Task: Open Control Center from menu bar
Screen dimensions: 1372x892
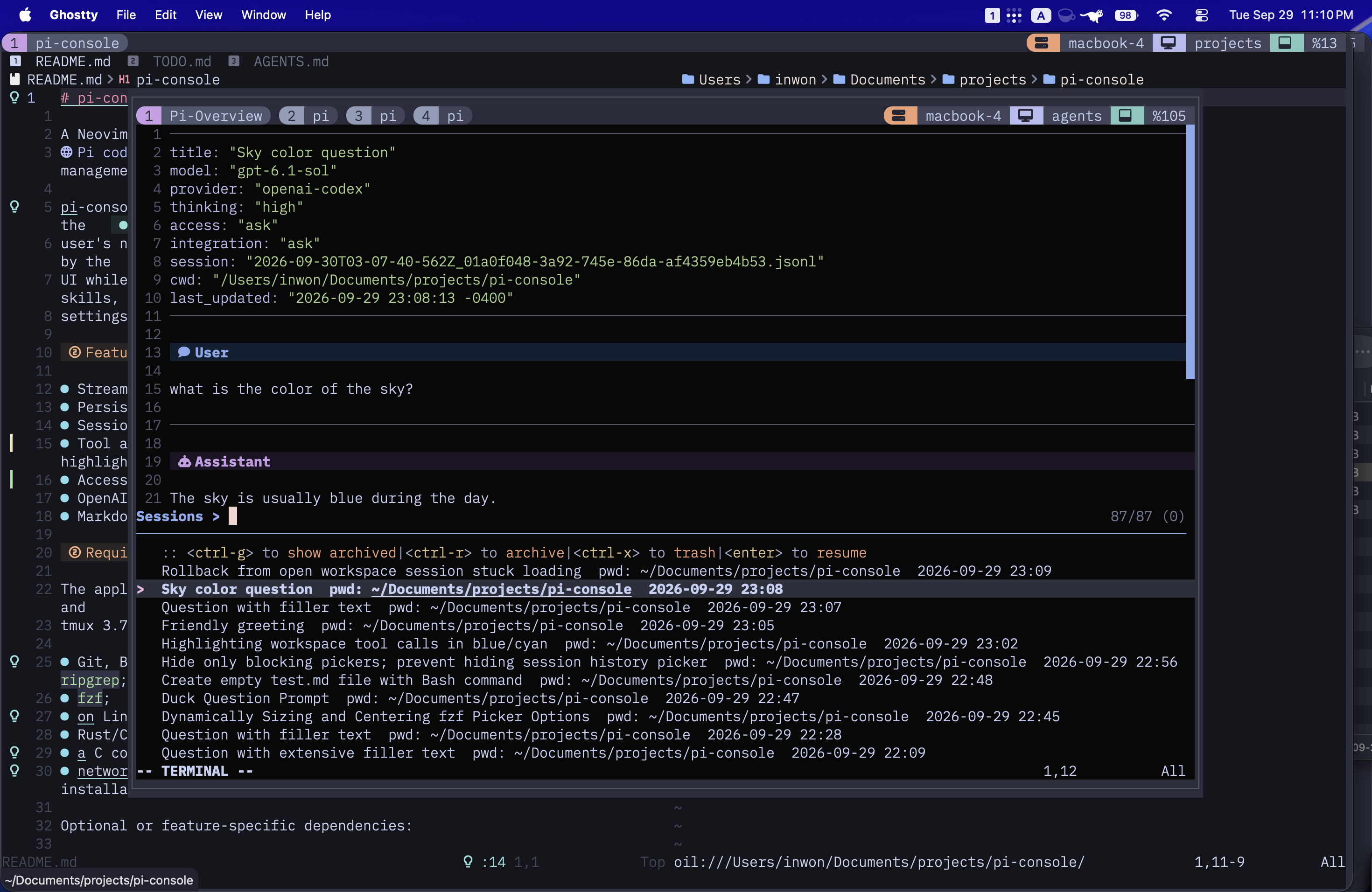Action: [x=1201, y=15]
